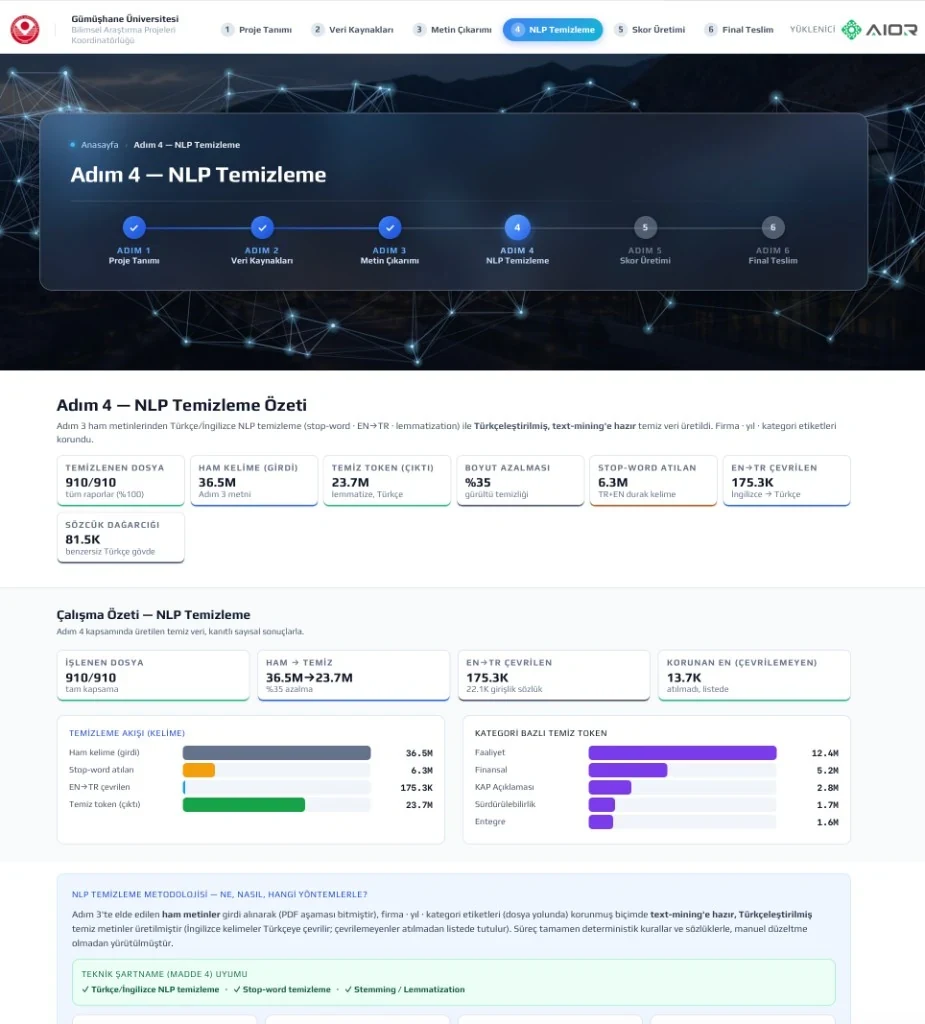Click the Boyut Azalması %35 card
This screenshot has height=1024, width=925.
(520, 480)
